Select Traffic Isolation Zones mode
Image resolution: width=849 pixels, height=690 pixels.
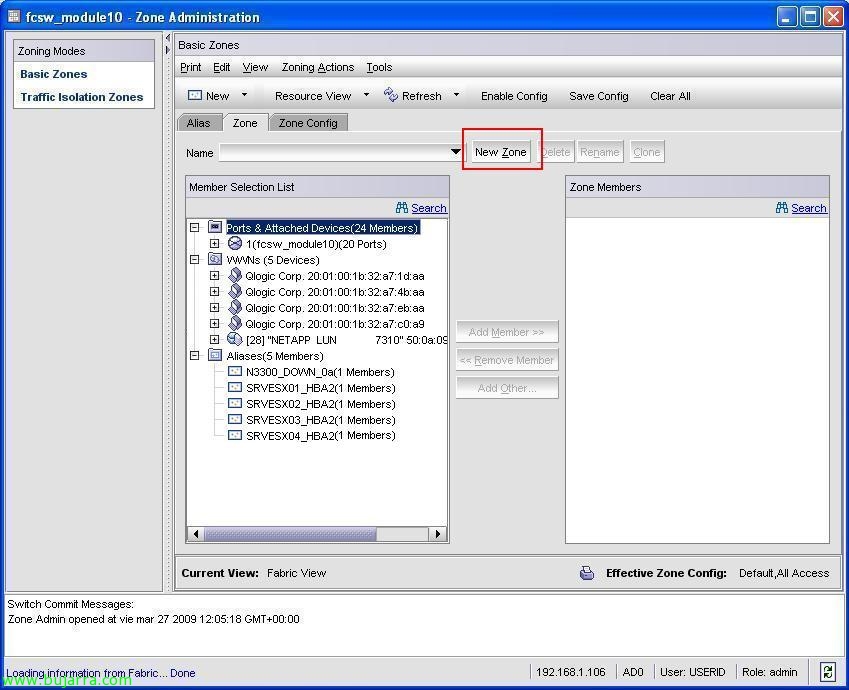click(82, 97)
